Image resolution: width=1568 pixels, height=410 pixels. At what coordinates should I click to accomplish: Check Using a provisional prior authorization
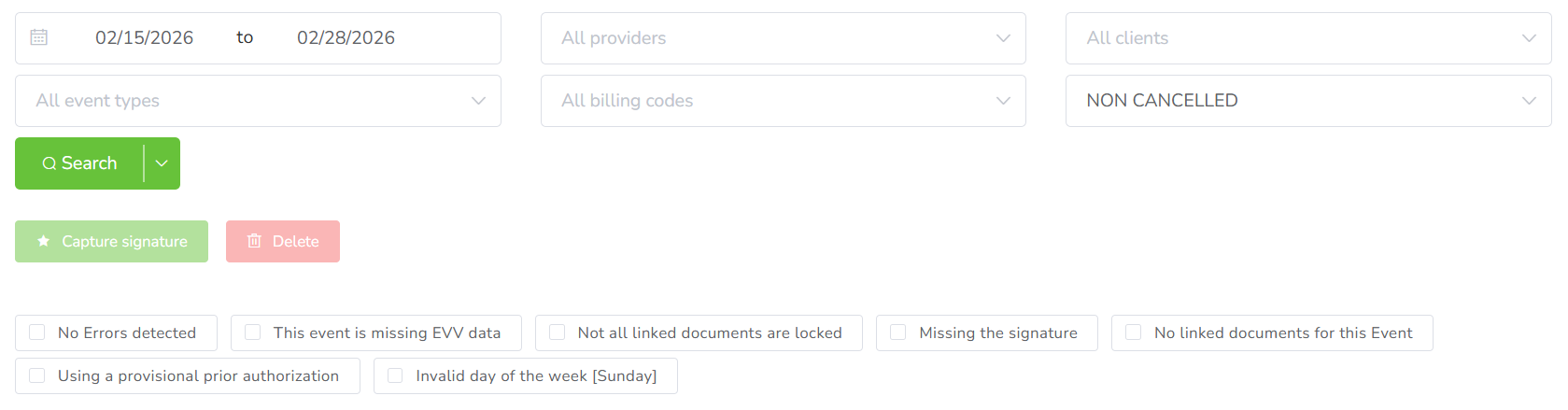37,375
